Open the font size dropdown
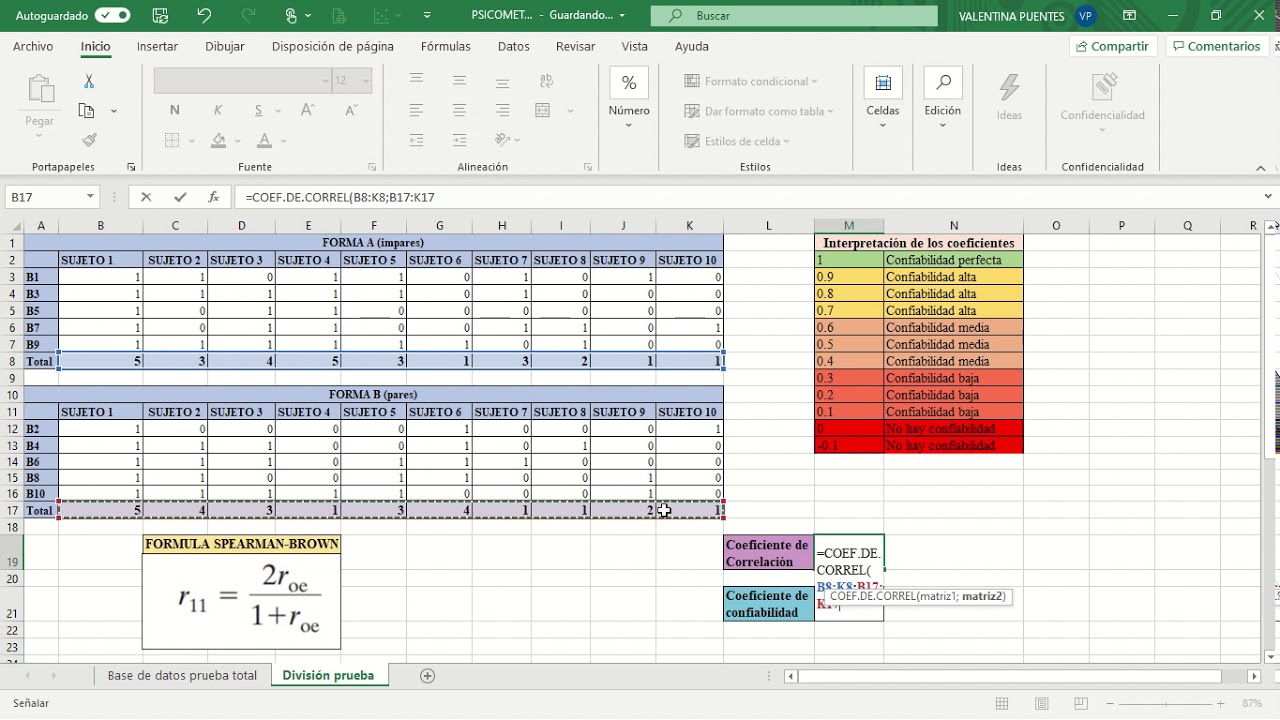Viewport: 1280px width, 720px height. (x=366, y=81)
